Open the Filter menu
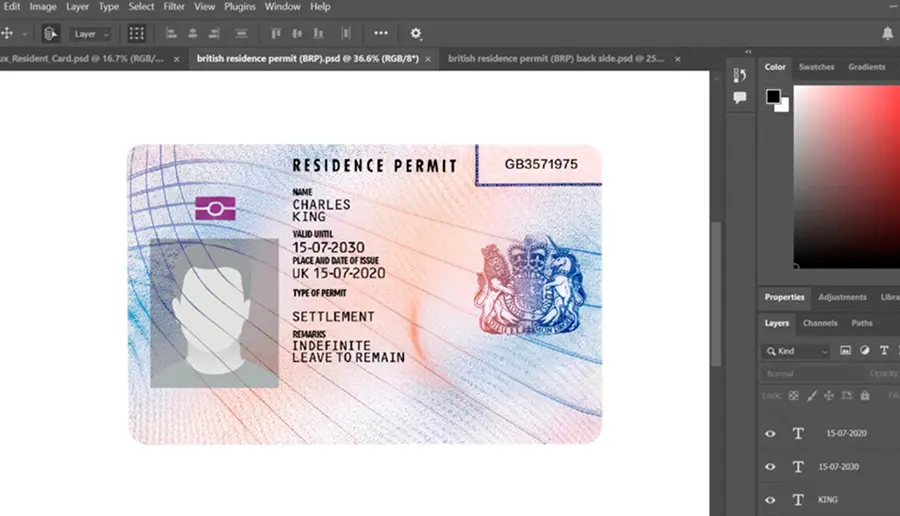Viewport: 900px width, 516px height. pyautogui.click(x=174, y=7)
